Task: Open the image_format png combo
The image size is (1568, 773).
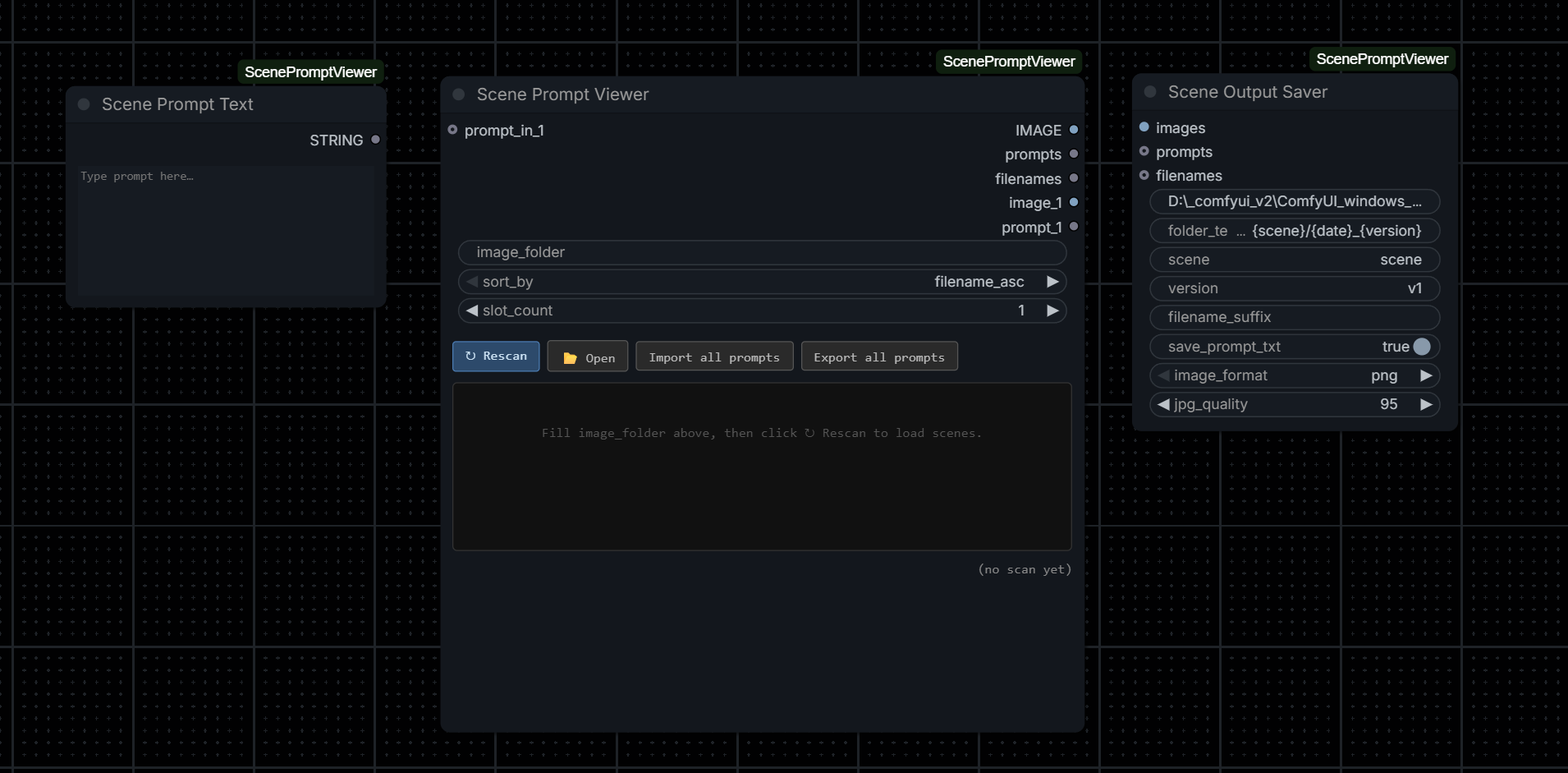Action: click(1295, 375)
